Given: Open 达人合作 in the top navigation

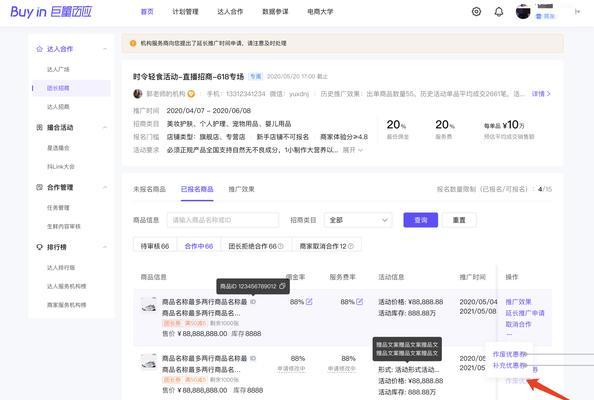Looking at the screenshot, I should pos(230,12).
